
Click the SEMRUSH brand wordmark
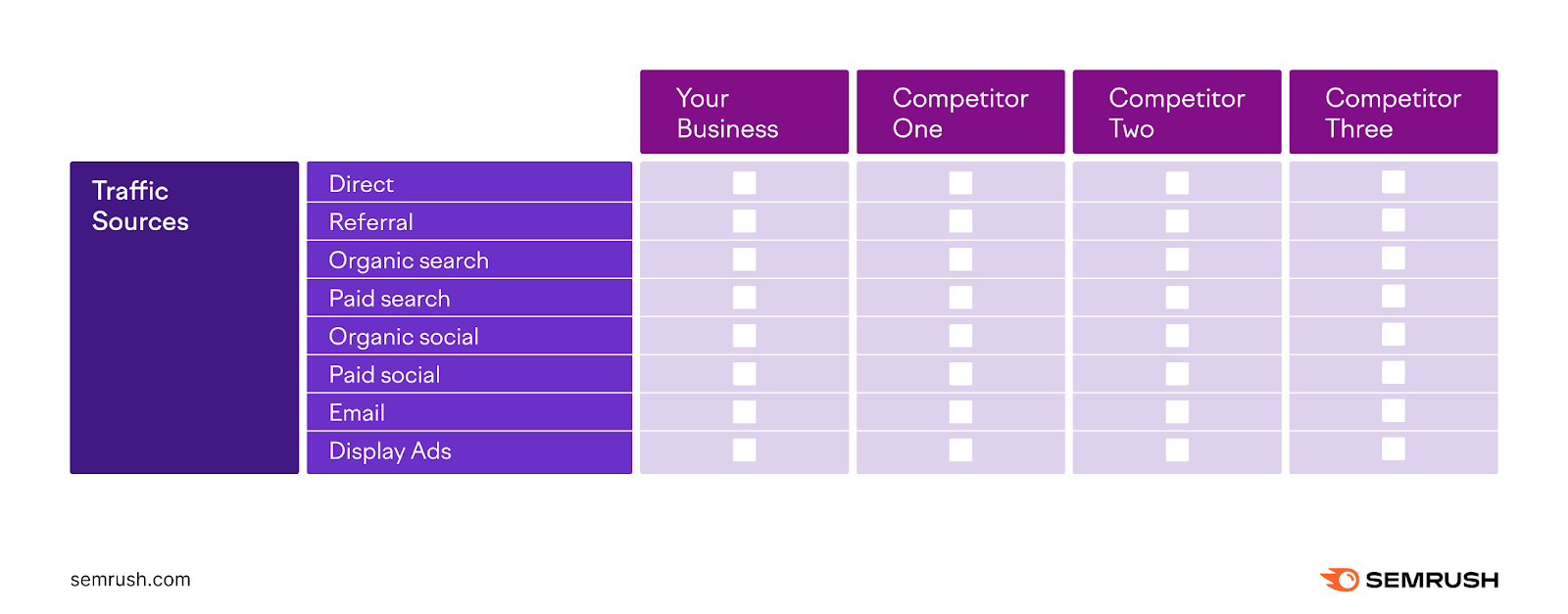click(x=1431, y=580)
